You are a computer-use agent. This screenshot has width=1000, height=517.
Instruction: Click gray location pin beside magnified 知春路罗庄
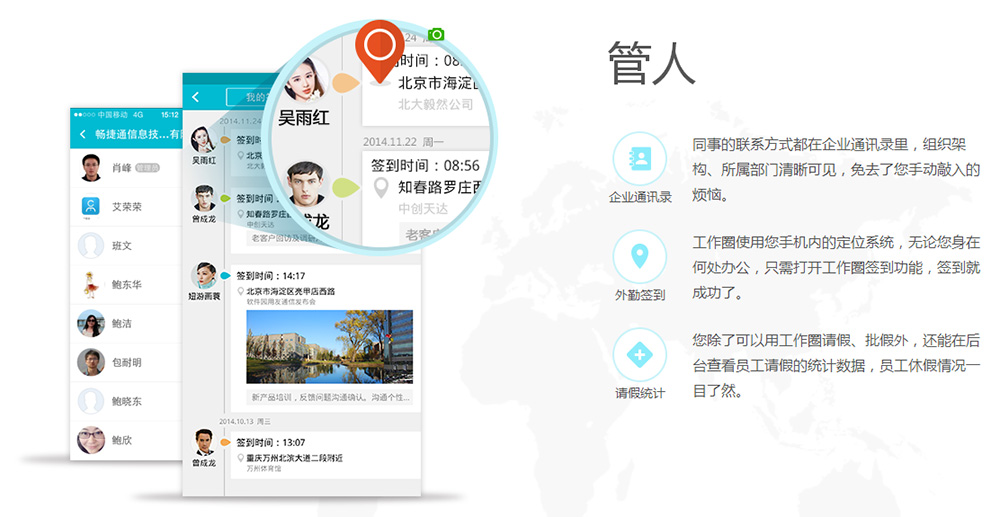tap(380, 188)
